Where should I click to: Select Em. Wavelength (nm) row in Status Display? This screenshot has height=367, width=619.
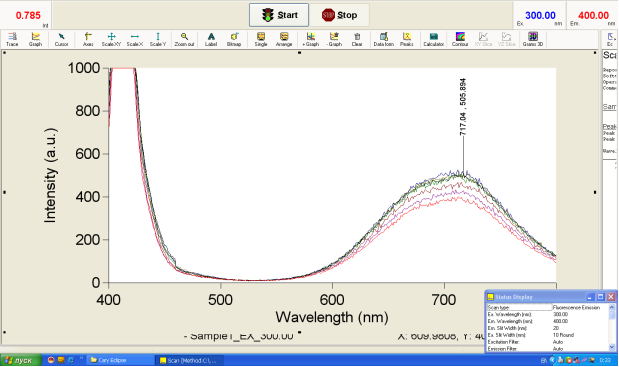[x=548, y=321]
